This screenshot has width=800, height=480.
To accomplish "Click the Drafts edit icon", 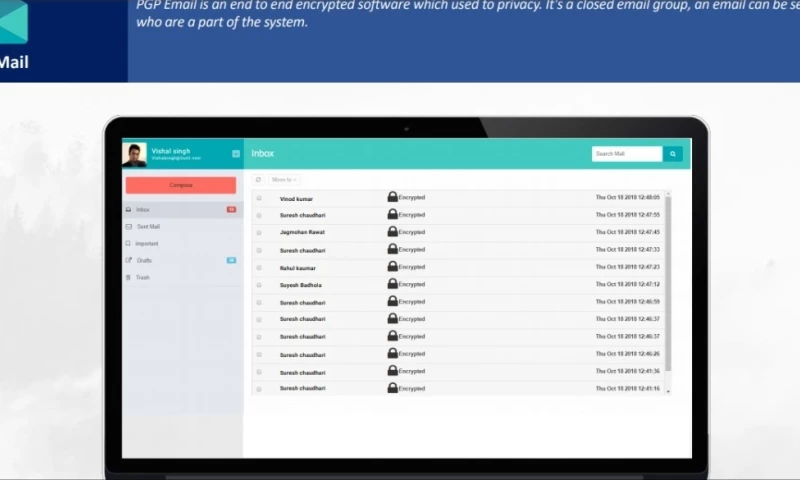I will [129, 260].
